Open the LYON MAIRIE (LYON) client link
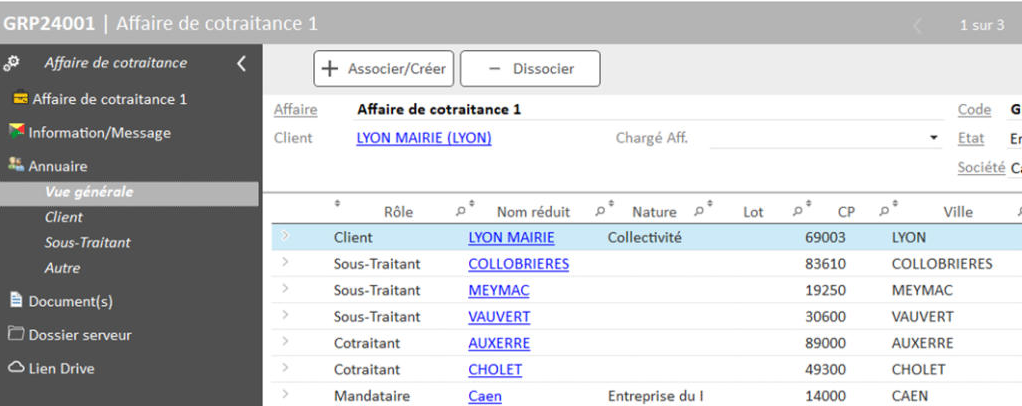 coord(424,138)
